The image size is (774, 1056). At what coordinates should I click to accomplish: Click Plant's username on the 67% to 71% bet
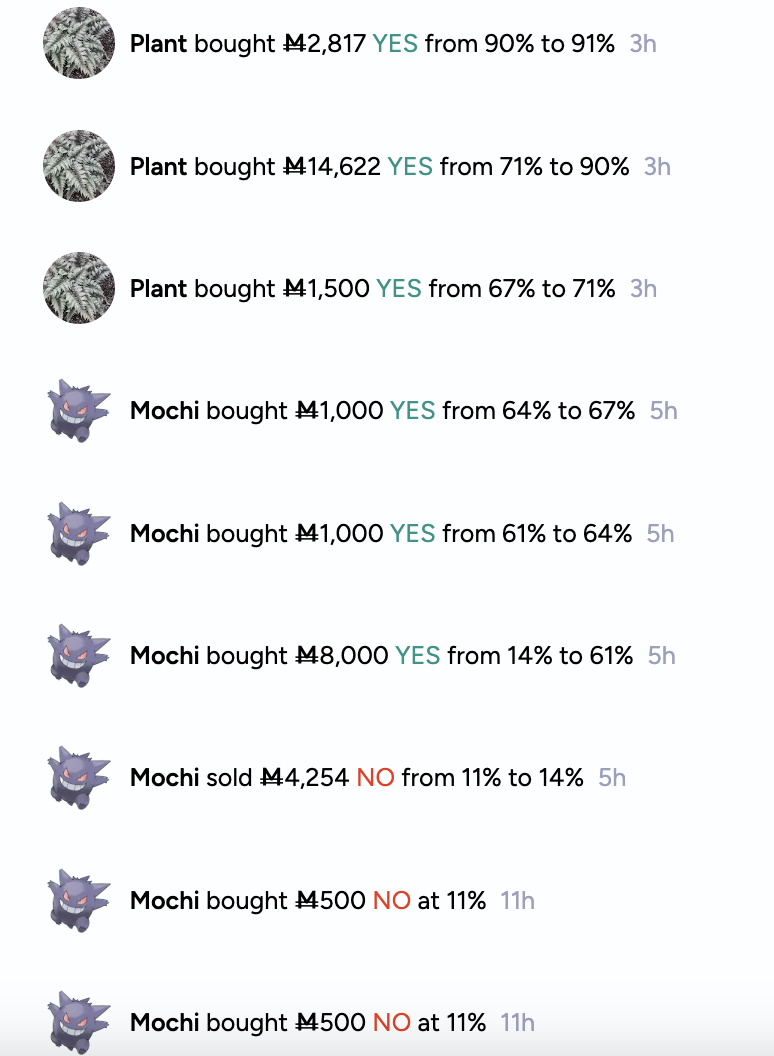click(x=158, y=289)
